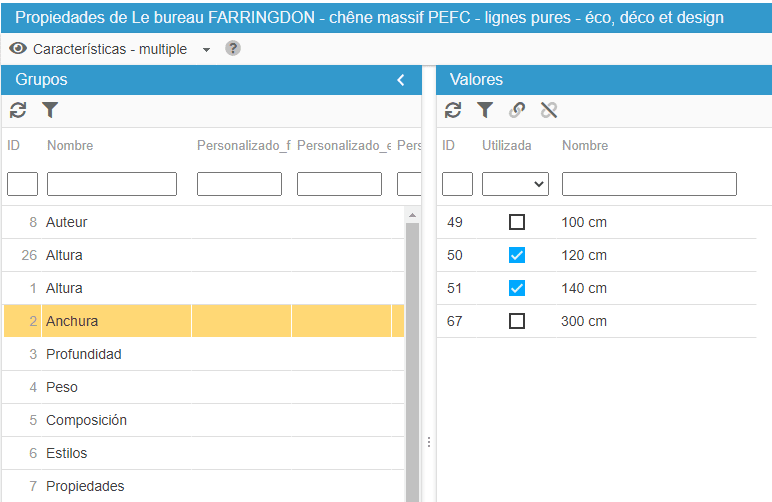Click the Grupos vertical scrollbar
This screenshot has height=502, width=772.
pos(412,360)
